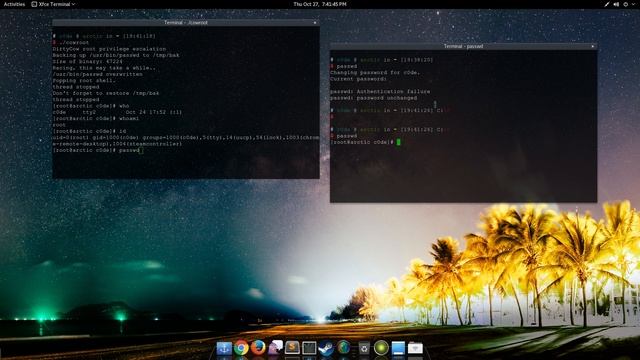The image size is (640, 360).
Task: Focus the passwd terminal title bar
Action: 463,46
